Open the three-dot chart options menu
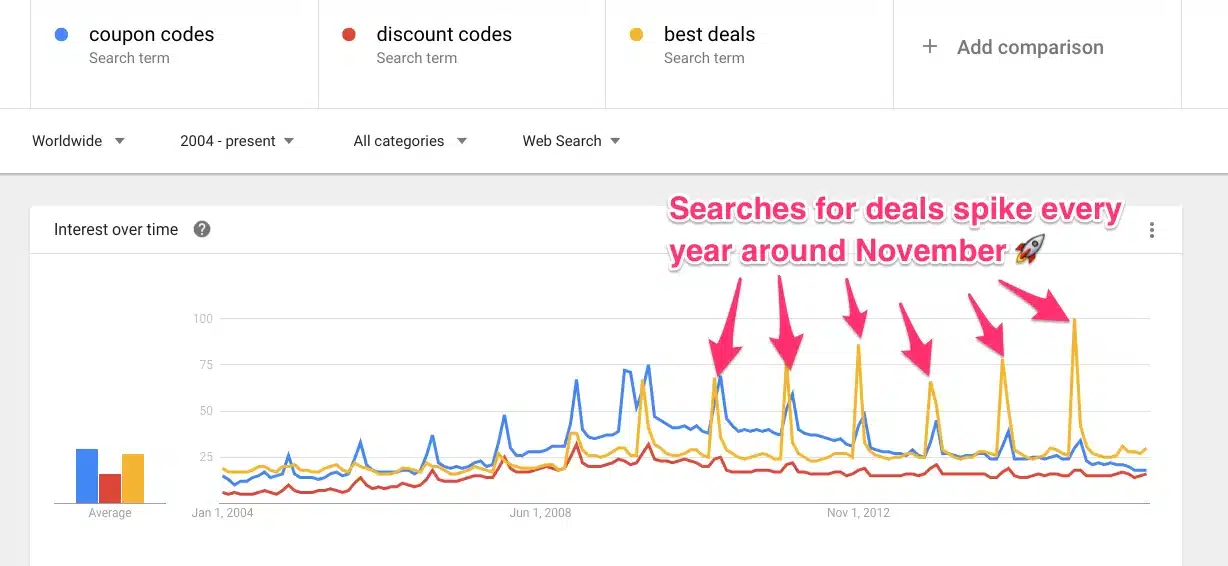Image resolution: width=1228 pixels, height=566 pixels. (1152, 230)
